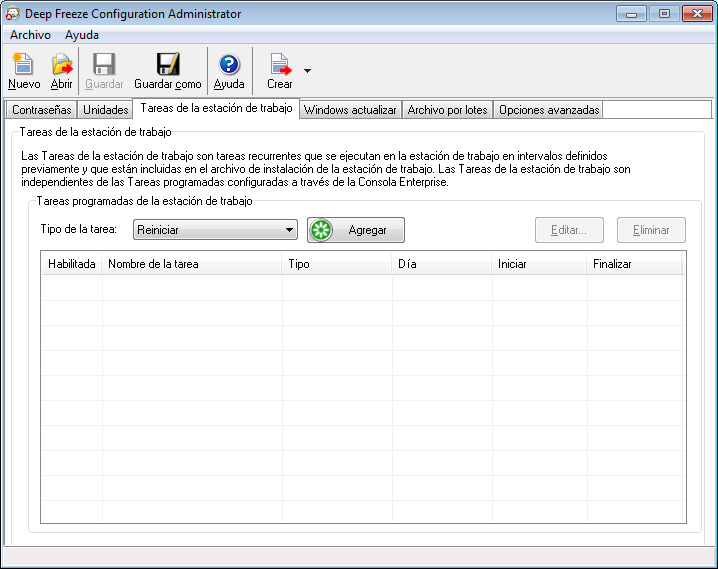Click the Agregar button
Image resolution: width=718 pixels, height=569 pixels.
click(x=356, y=230)
